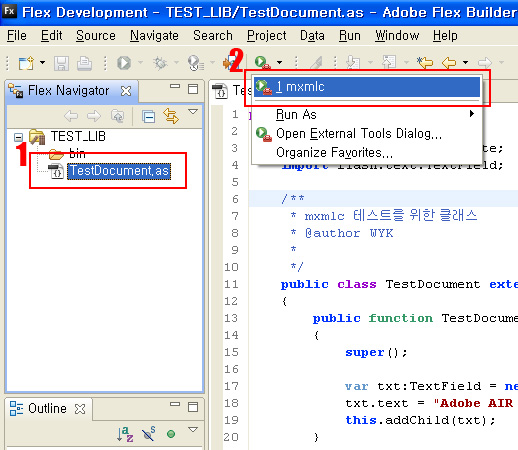Open the Outline view menu triangle
The image size is (518, 450).
193,429
